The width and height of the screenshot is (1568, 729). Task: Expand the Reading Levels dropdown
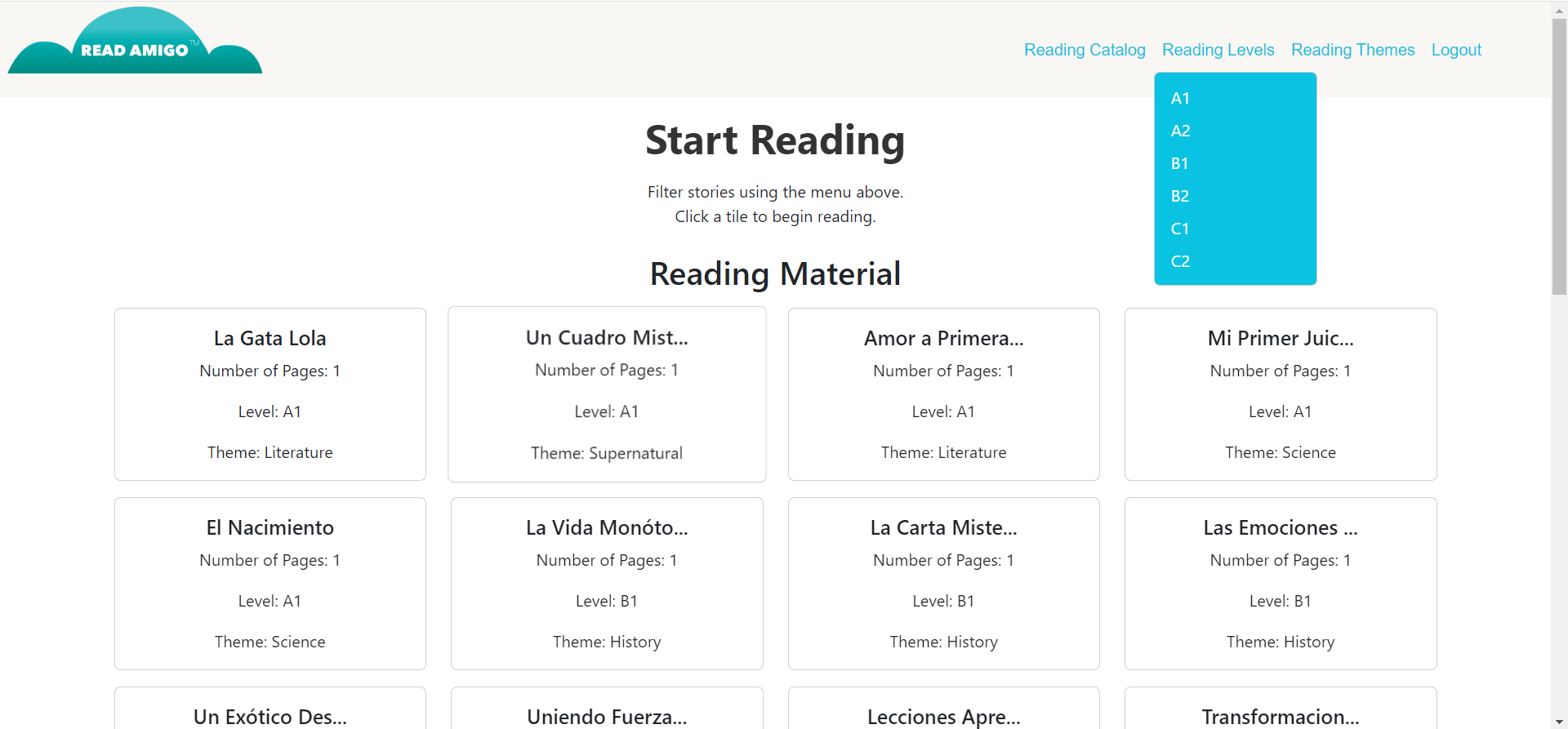coord(1218,50)
